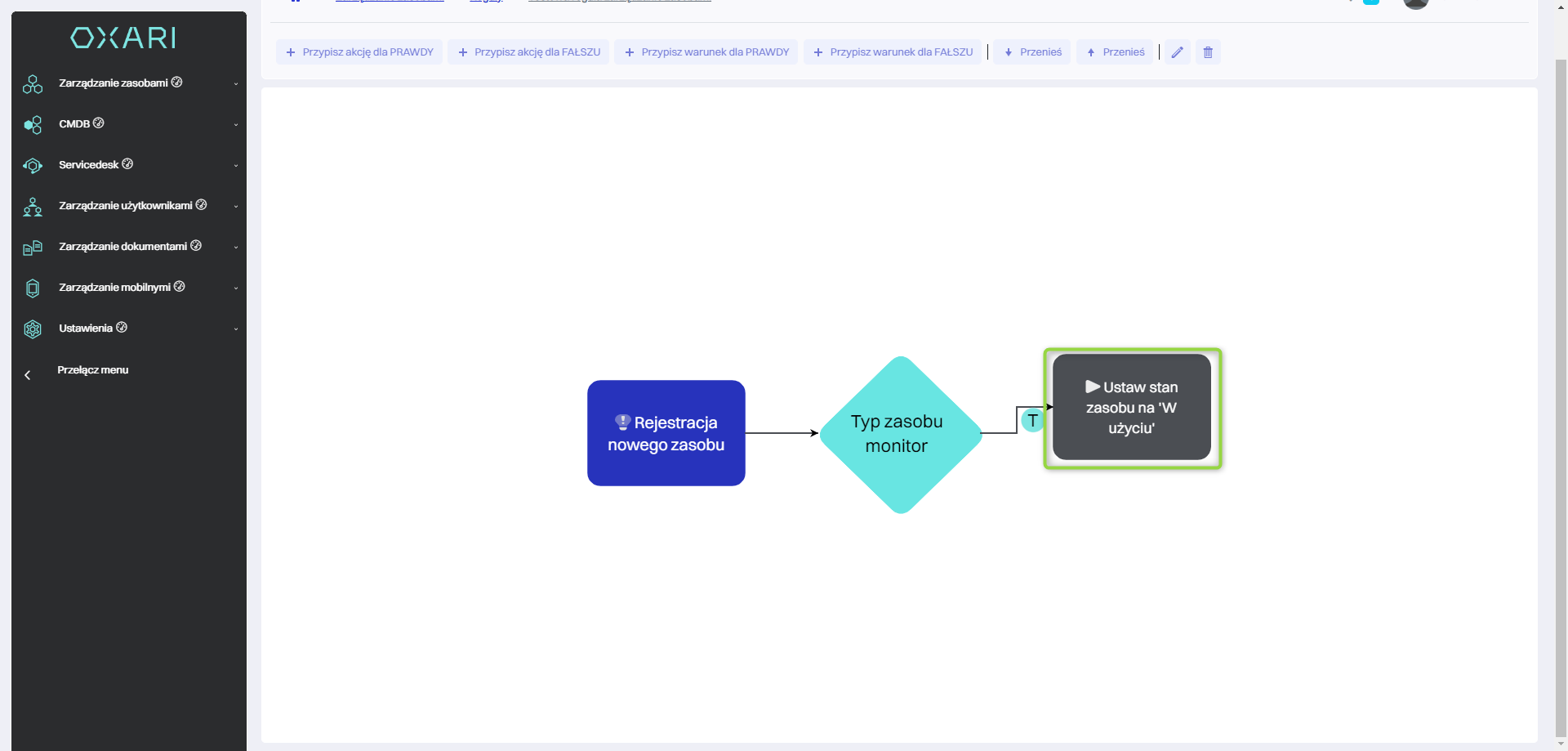Click Przypisz warunek dla FAŁSZU button
Image resolution: width=1568 pixels, height=751 pixels.
tap(893, 52)
